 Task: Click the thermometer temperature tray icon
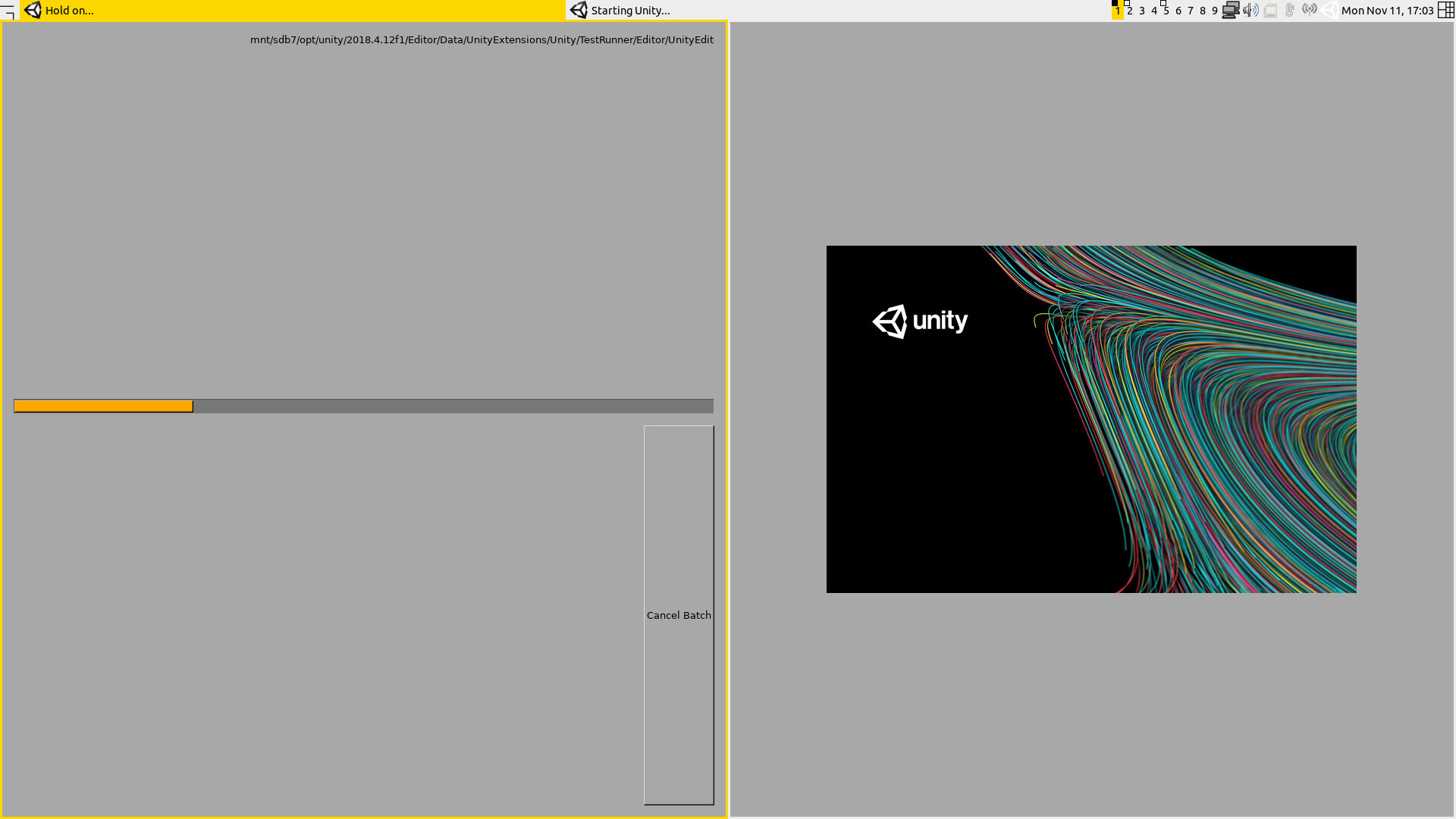coord(1290,10)
